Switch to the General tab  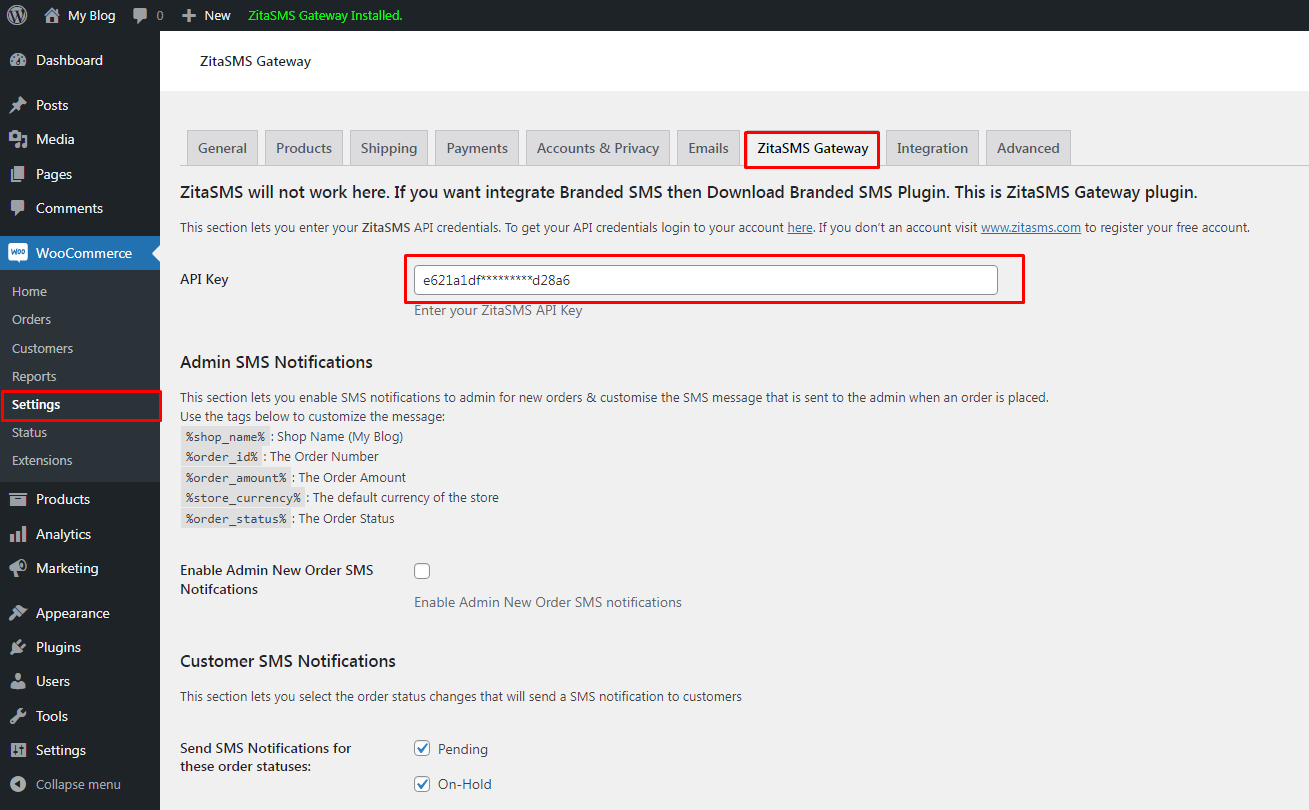pyautogui.click(x=222, y=148)
